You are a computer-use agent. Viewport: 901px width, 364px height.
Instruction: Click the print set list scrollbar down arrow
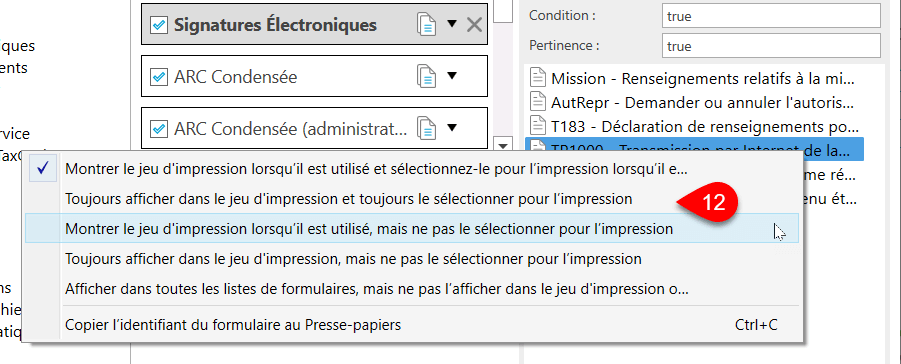(x=503, y=145)
